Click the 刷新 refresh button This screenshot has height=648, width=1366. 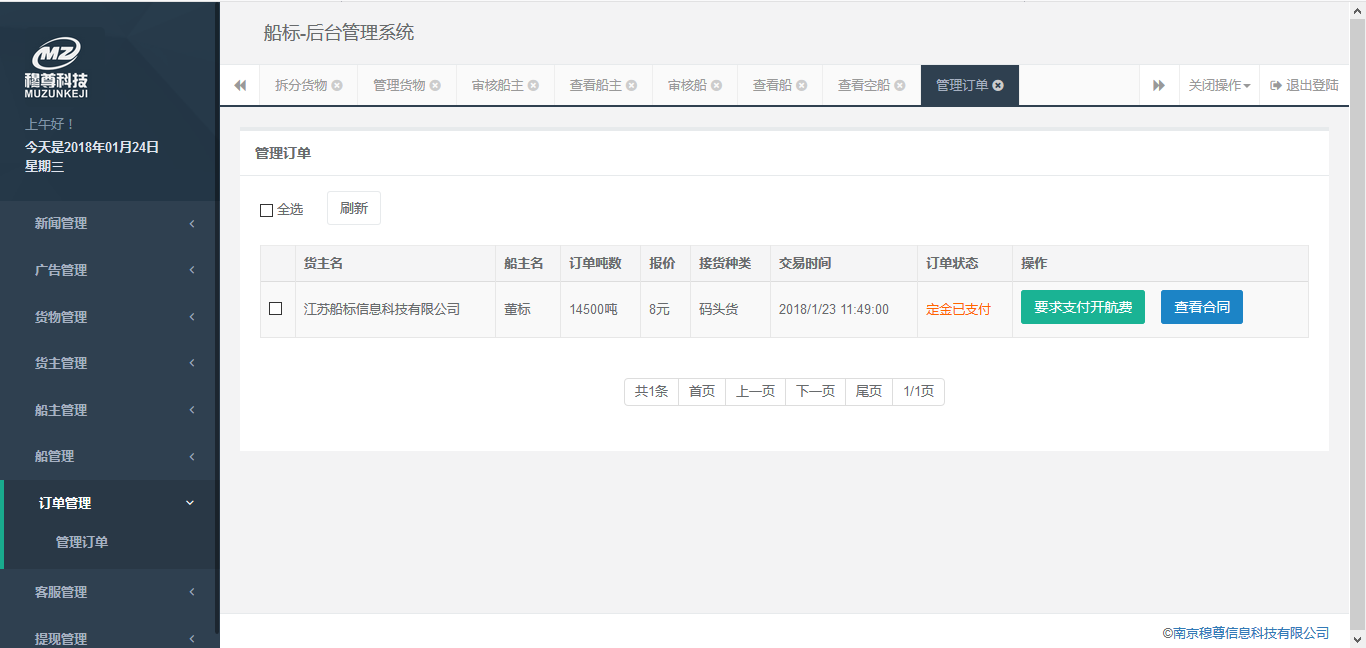point(353,208)
